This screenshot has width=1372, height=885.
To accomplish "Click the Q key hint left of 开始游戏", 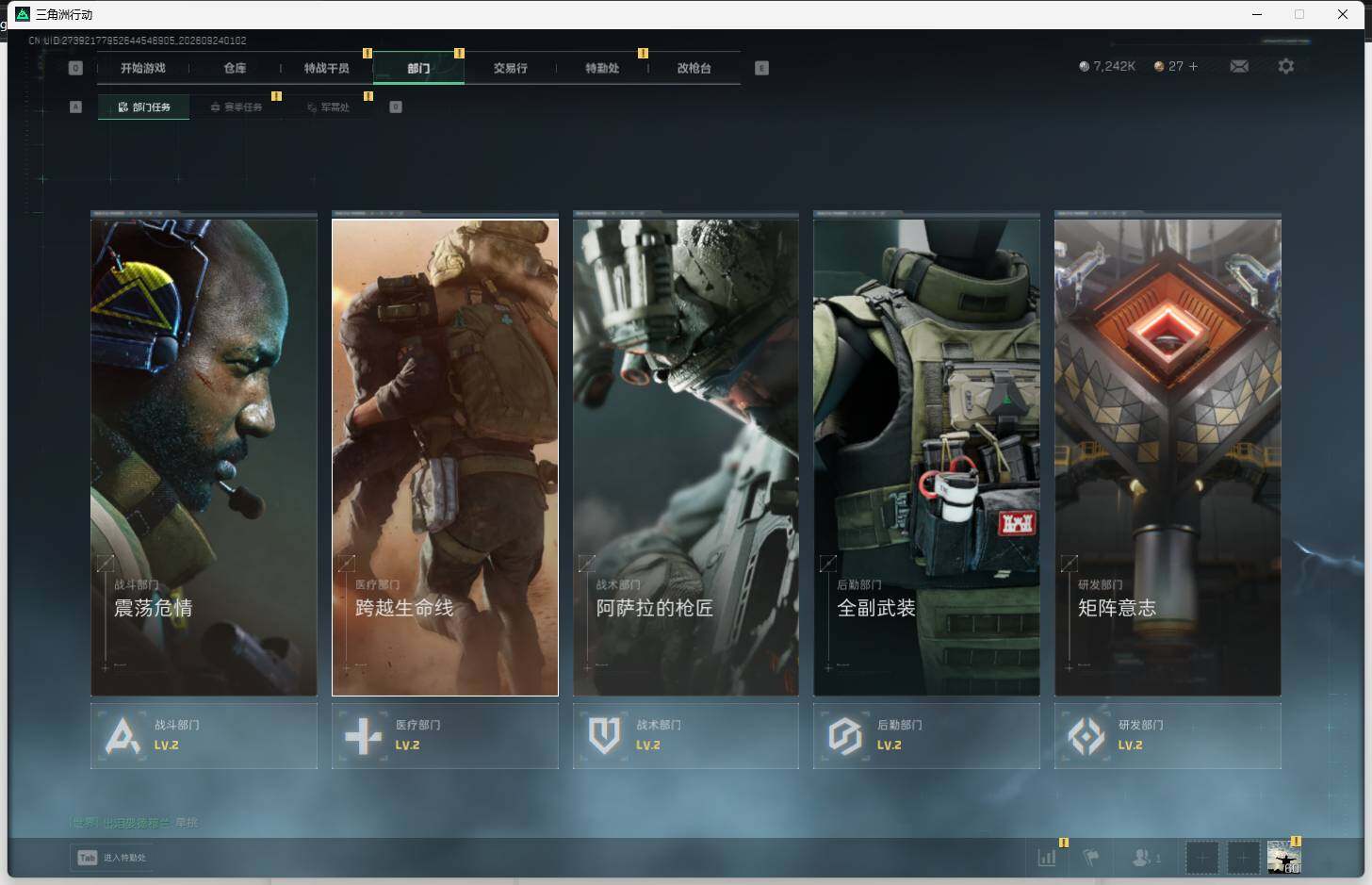I will point(75,68).
